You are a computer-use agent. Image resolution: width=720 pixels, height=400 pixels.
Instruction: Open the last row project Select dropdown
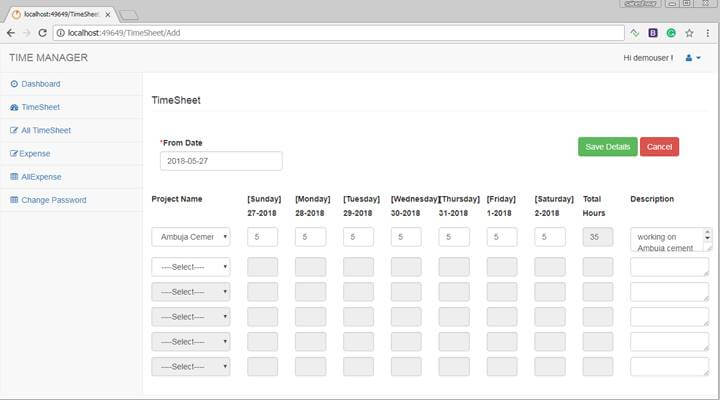(191, 366)
